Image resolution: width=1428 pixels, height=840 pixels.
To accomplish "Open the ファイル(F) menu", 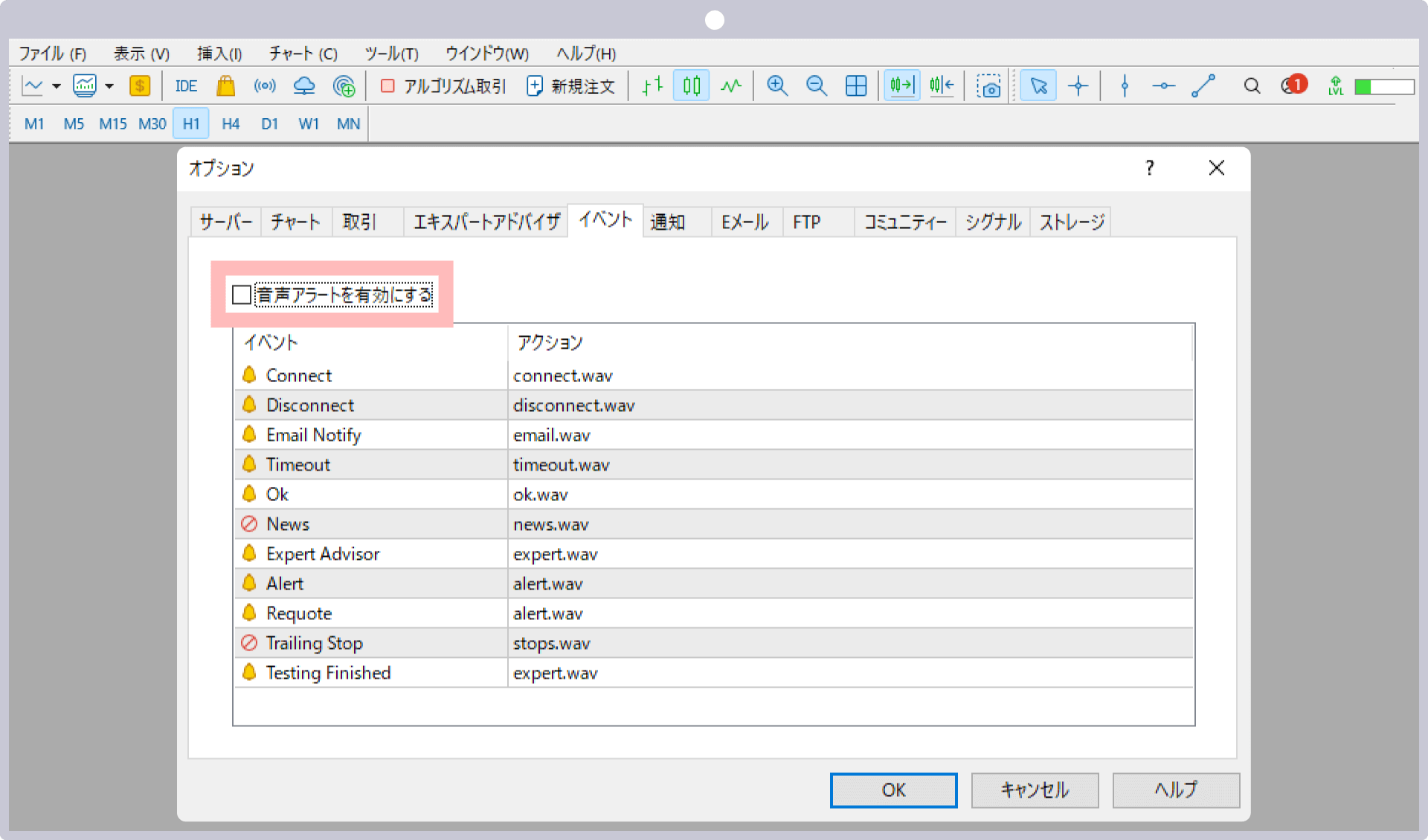I will pos(52,54).
